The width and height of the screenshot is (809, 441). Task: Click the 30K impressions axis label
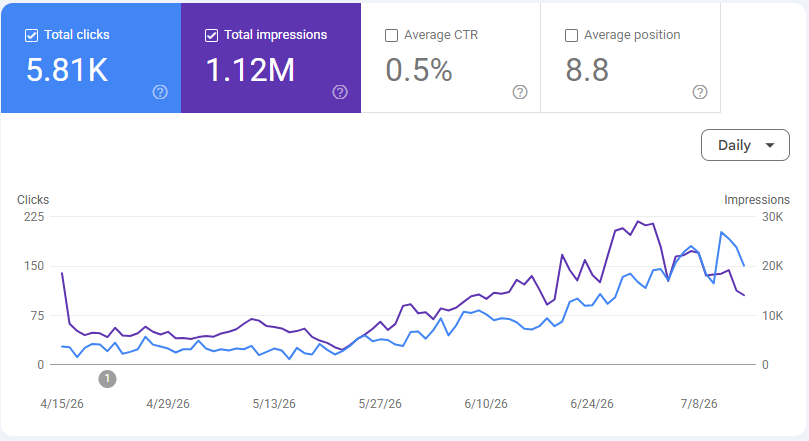pyautogui.click(x=772, y=217)
